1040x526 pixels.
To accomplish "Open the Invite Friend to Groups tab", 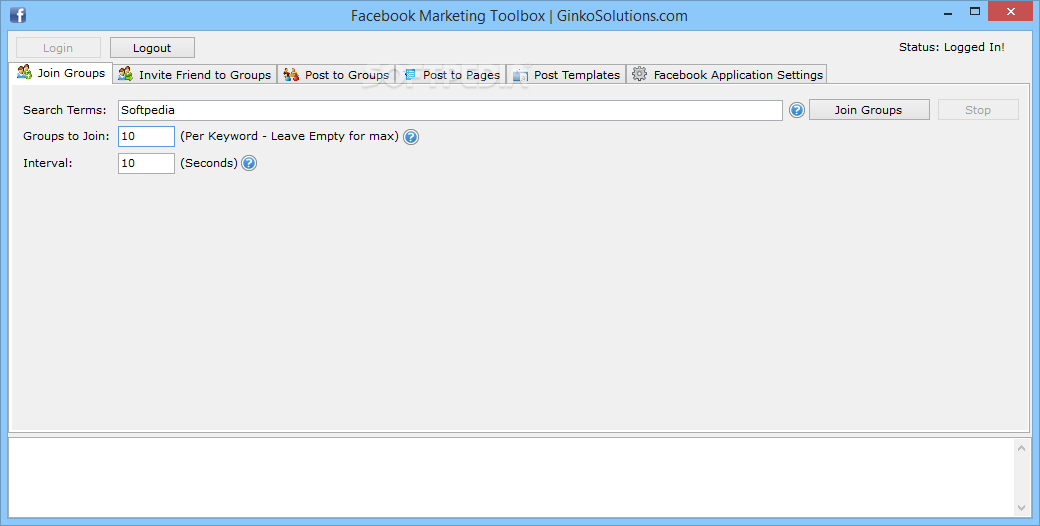I will tap(195, 74).
